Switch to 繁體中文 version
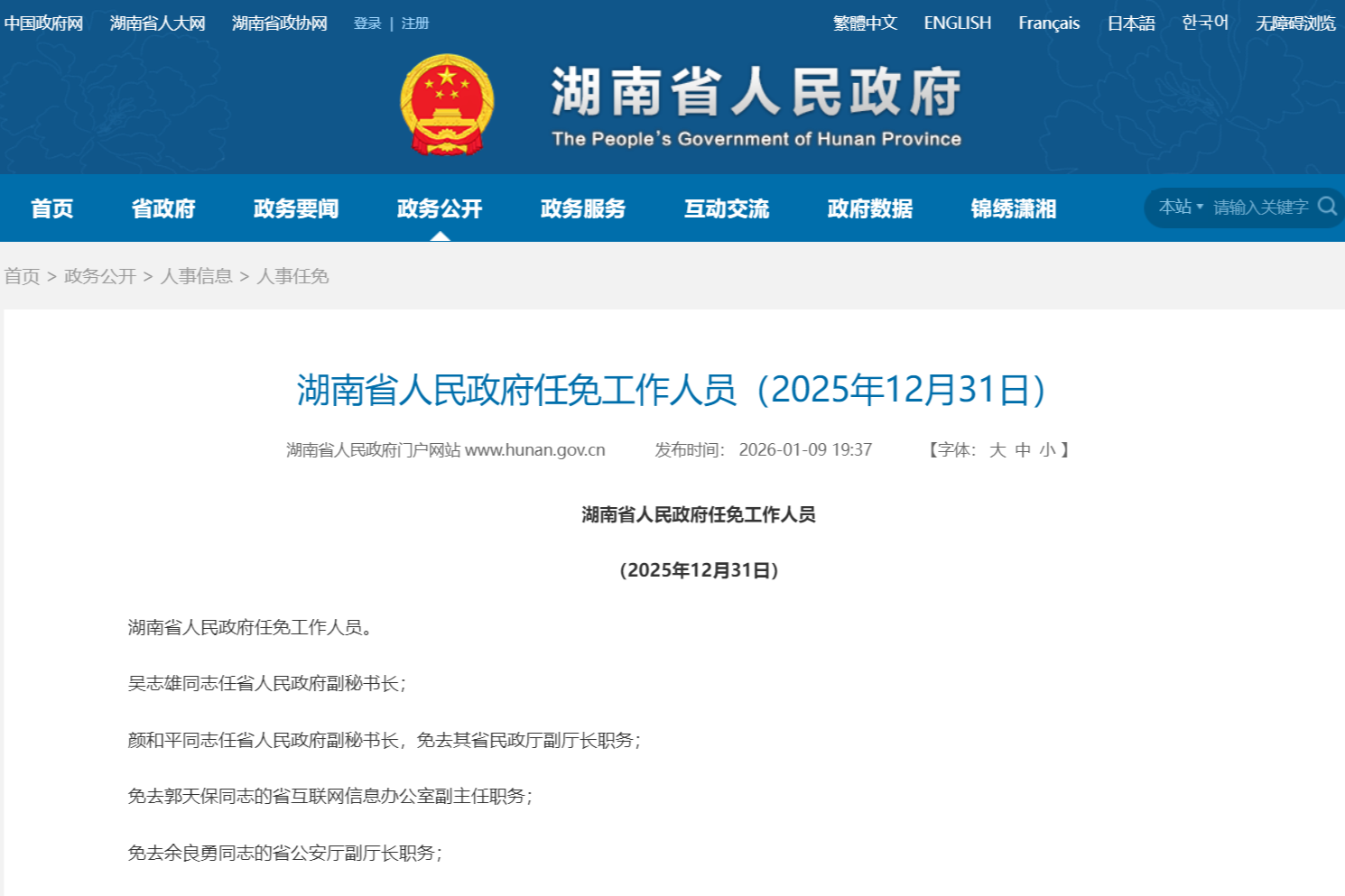 [x=865, y=23]
